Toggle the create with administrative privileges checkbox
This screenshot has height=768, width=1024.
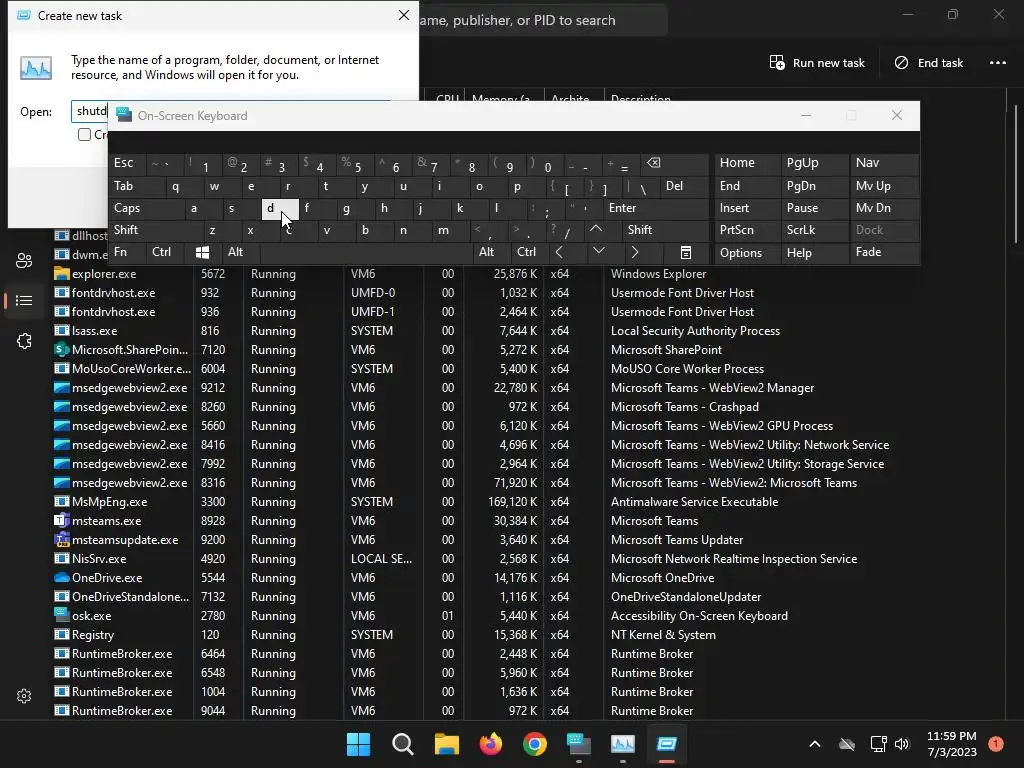point(84,135)
